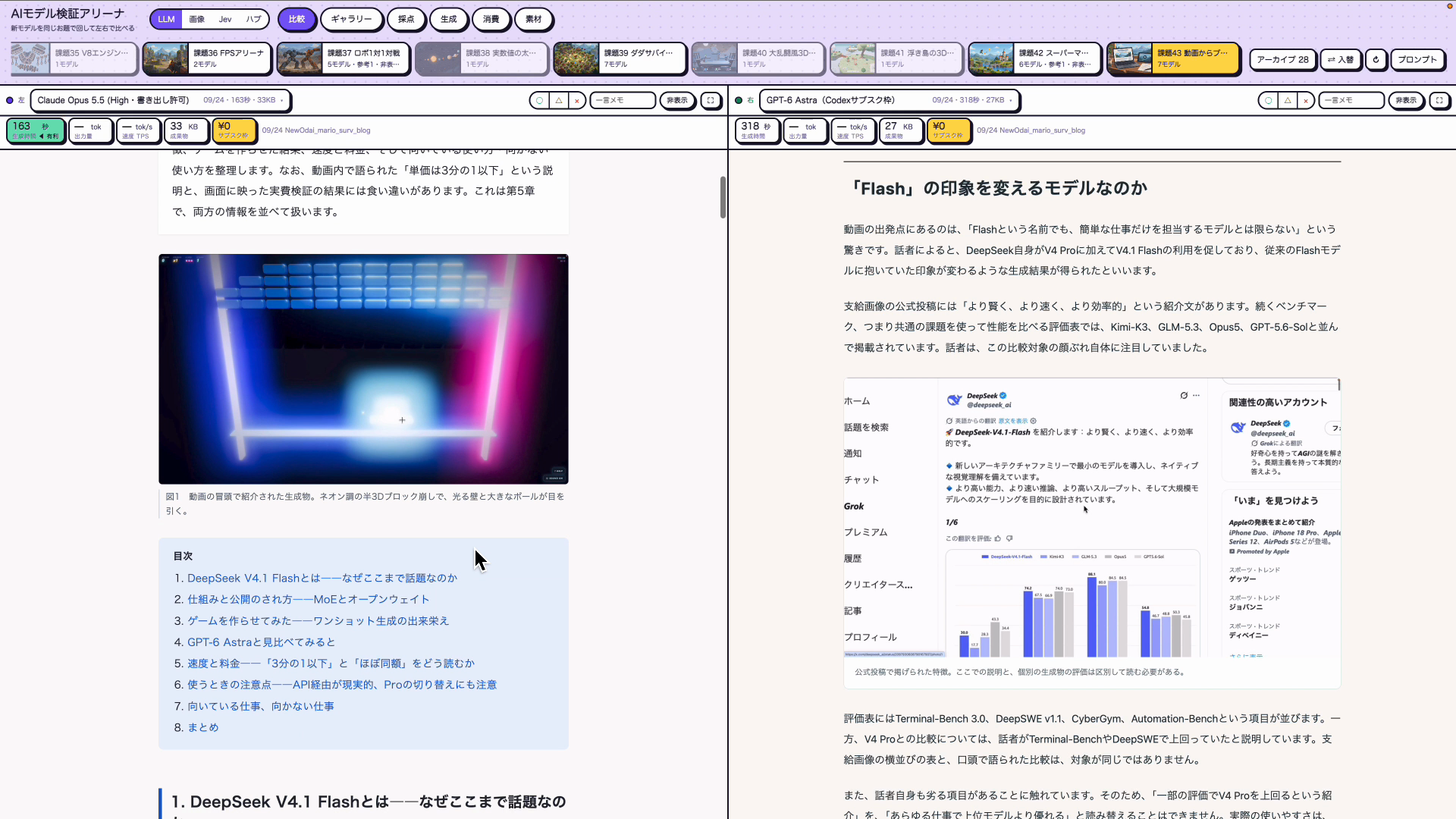
Task: Mark right panel with green circle rating
Action: (1268, 100)
